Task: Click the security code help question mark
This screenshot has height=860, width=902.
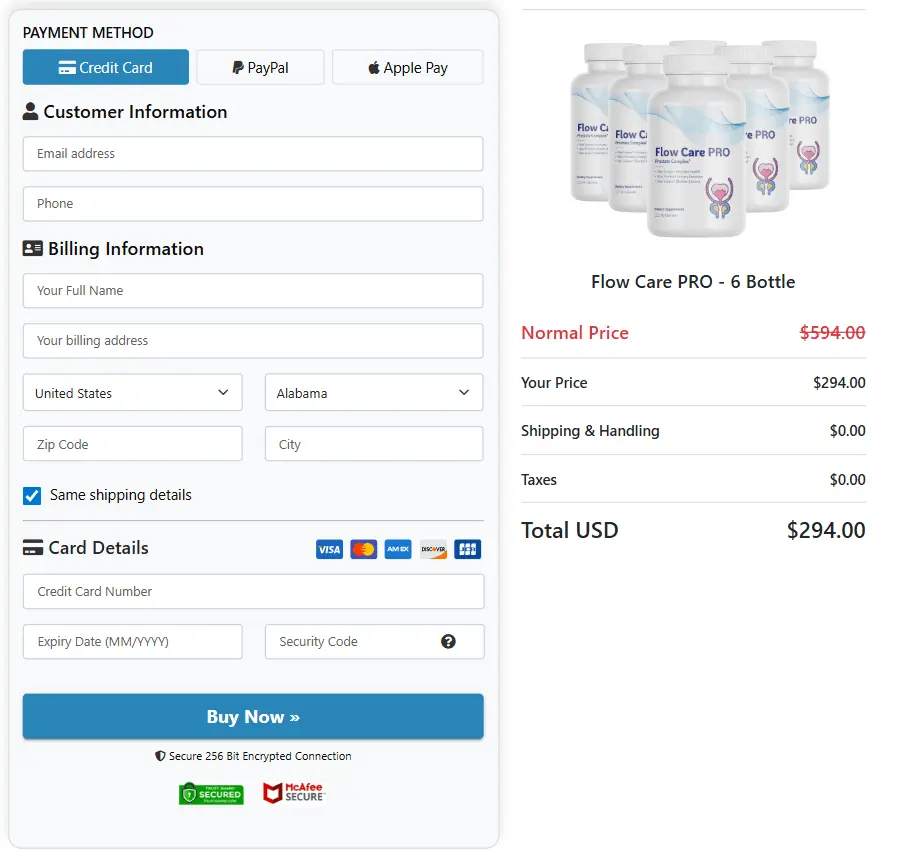Action: (448, 641)
